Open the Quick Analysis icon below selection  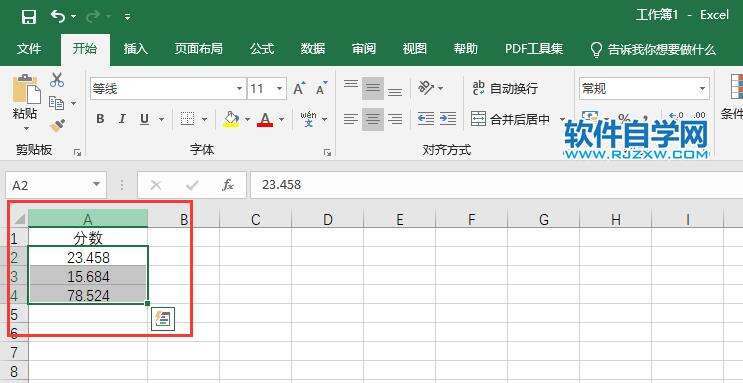tap(163, 319)
